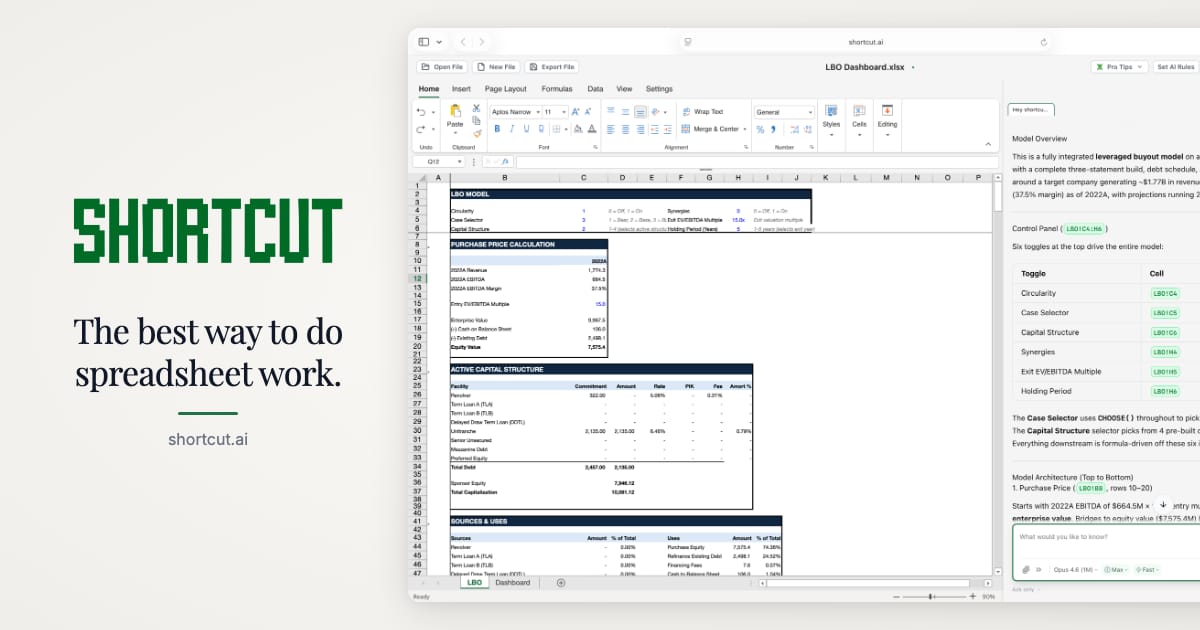Viewport: 1200px width, 630px height.
Task: Click the formula bar input
Action: tap(755, 161)
